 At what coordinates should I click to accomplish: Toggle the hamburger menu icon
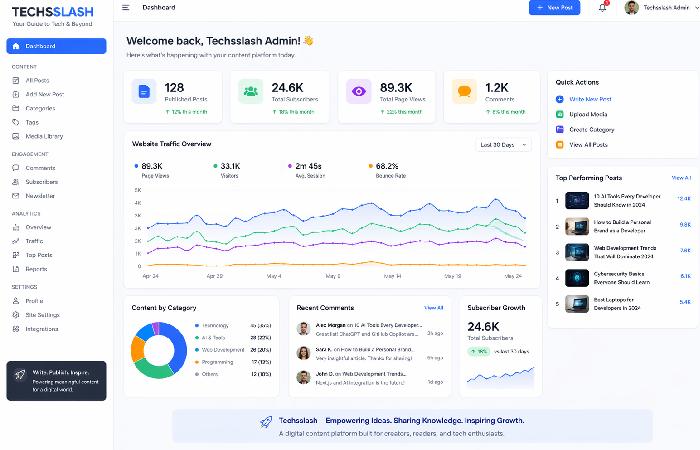(x=126, y=8)
